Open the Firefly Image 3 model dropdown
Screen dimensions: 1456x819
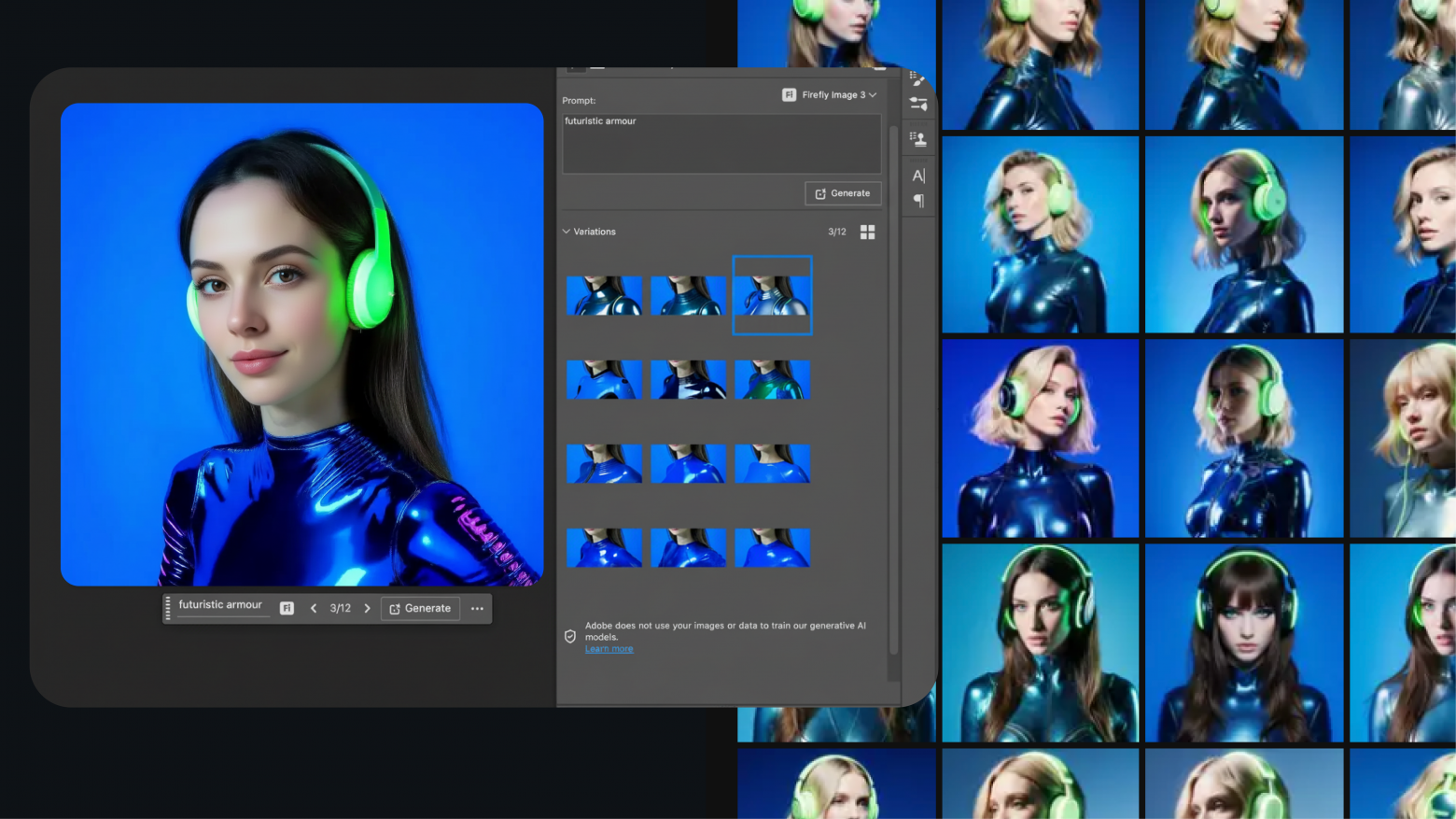pyautogui.click(x=830, y=94)
